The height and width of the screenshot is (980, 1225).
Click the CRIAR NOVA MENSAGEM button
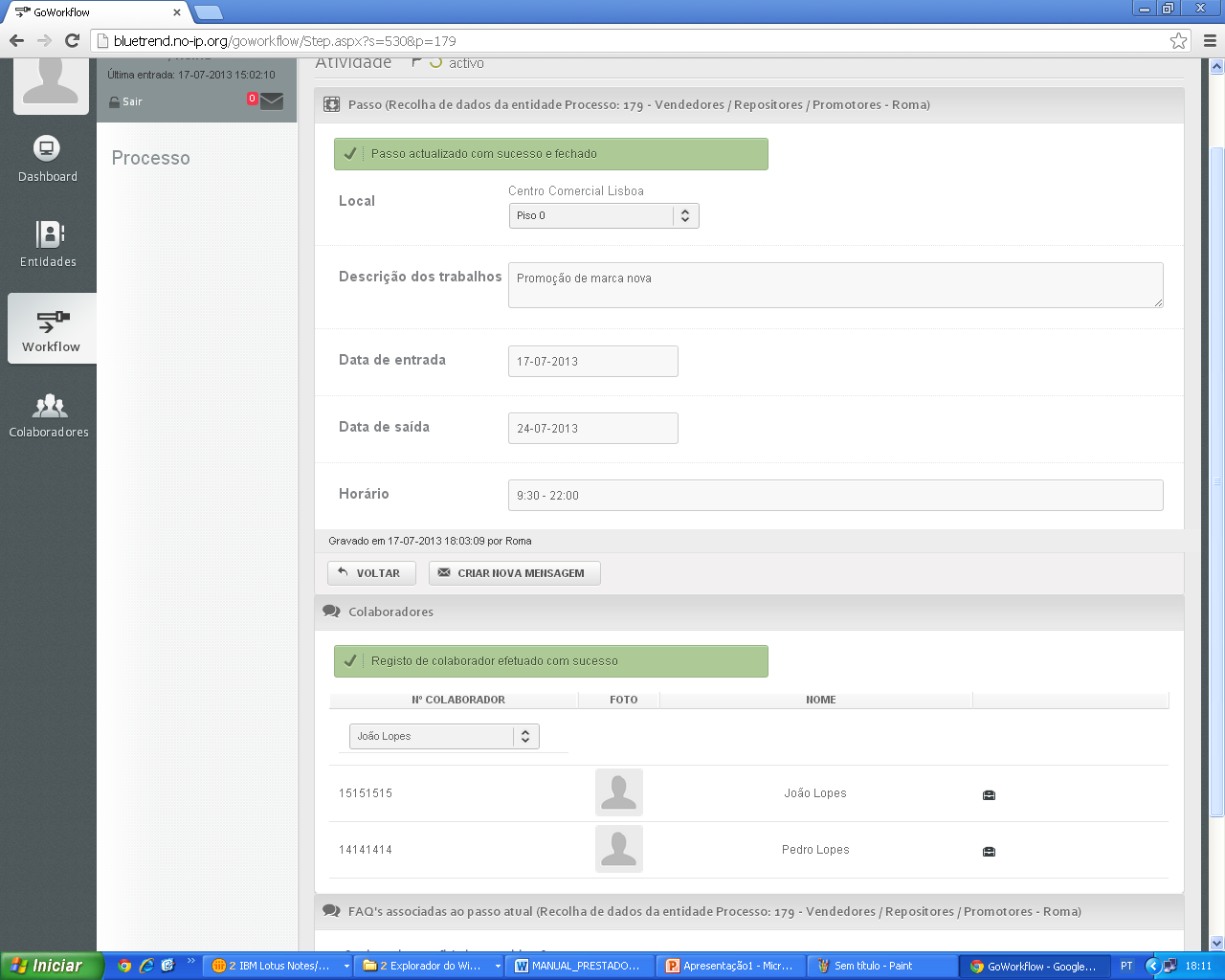(x=515, y=573)
